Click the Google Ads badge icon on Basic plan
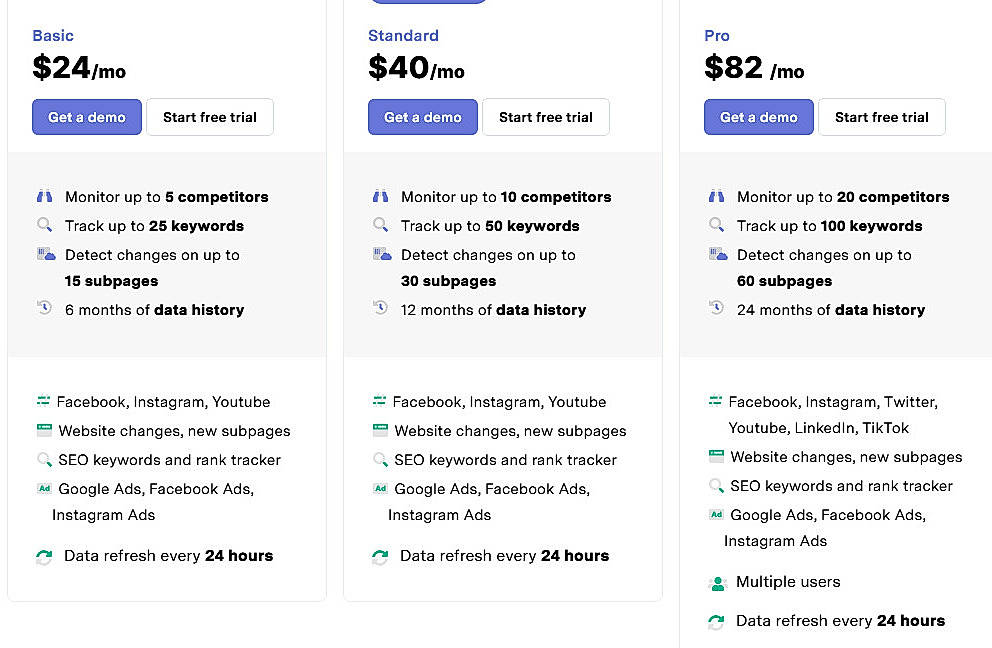The width and height of the screenshot is (992, 648). pos(44,488)
